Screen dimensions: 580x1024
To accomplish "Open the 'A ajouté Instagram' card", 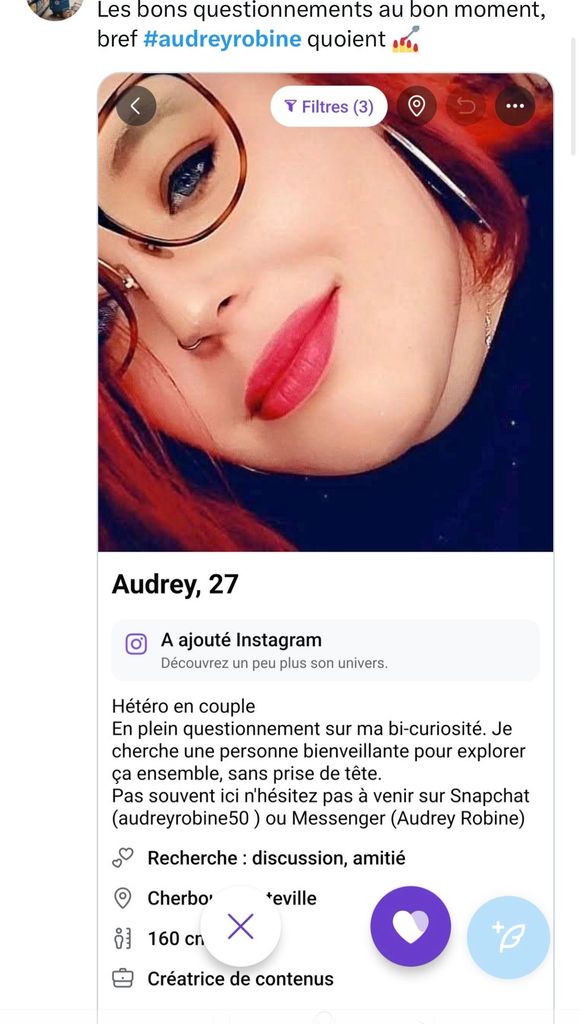I will point(325,650).
